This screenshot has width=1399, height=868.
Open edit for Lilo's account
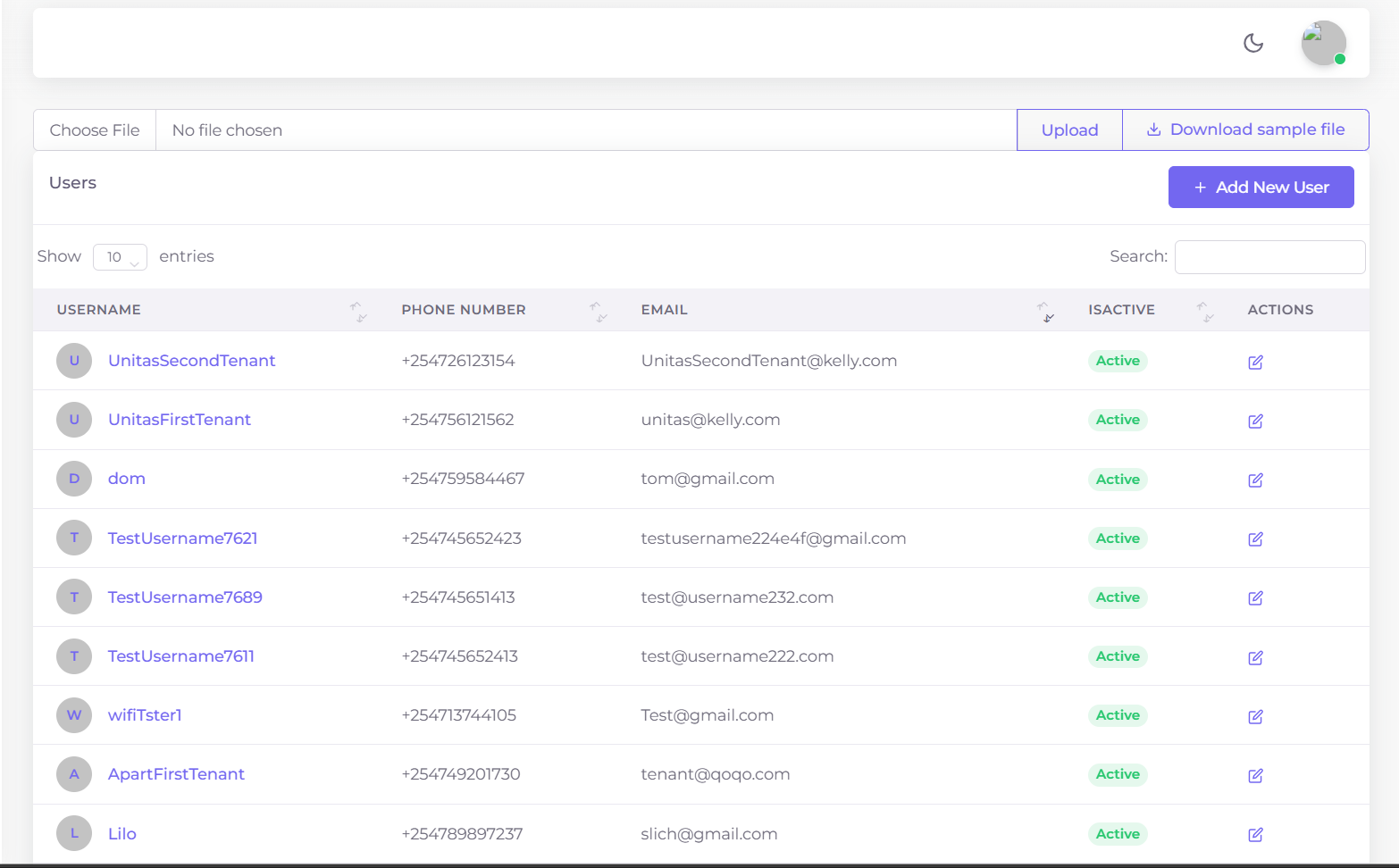click(1255, 835)
